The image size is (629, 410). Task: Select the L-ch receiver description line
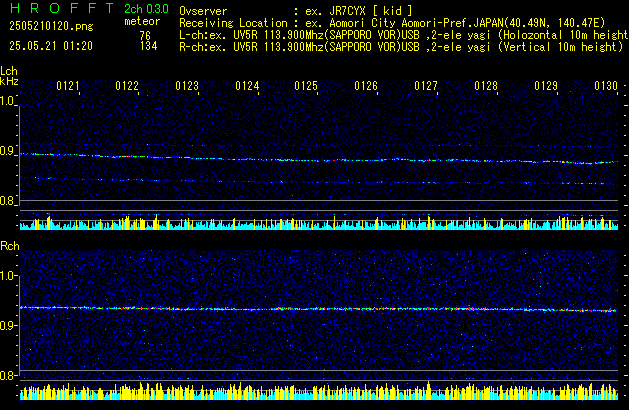coord(404,35)
